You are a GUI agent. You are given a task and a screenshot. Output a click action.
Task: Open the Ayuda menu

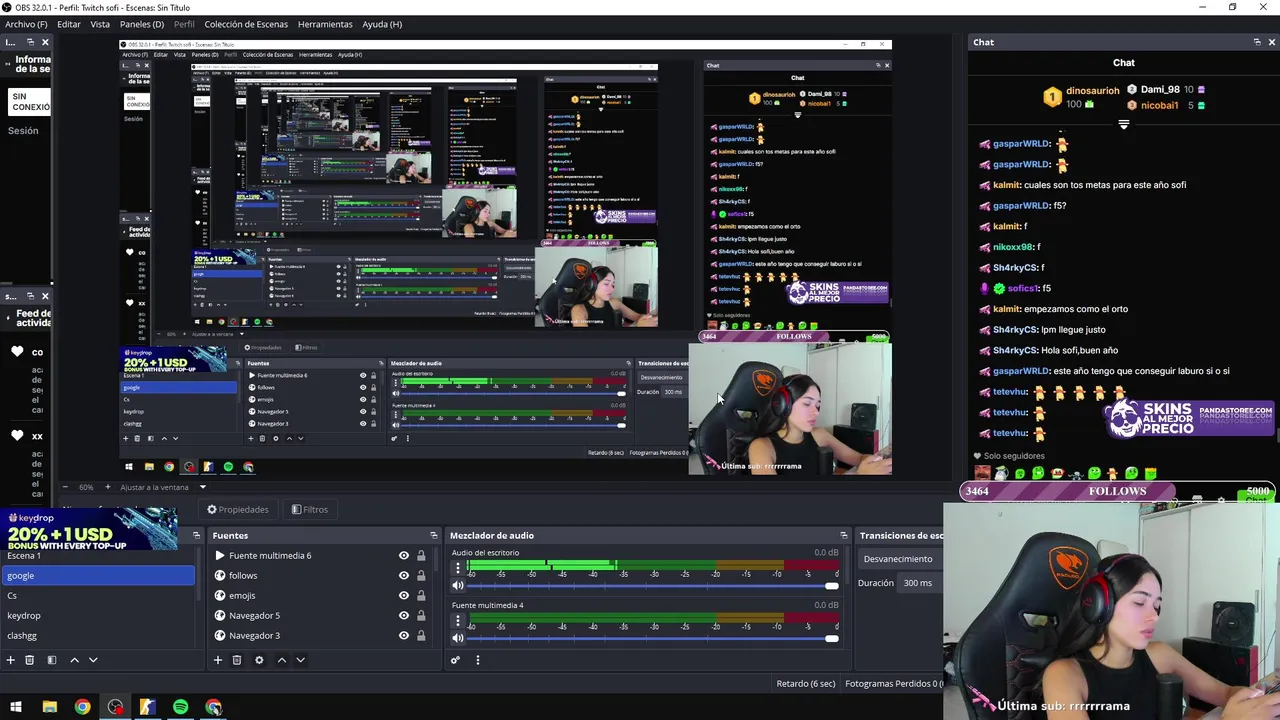[382, 24]
